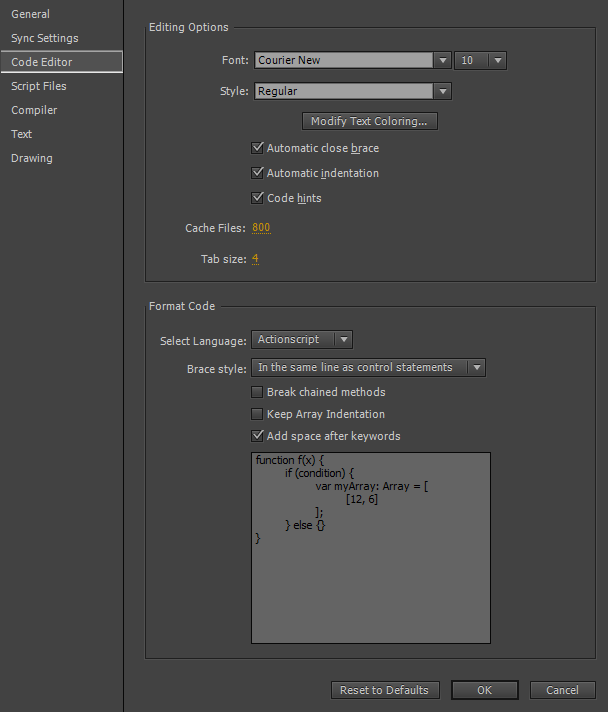Screen dimensions: 608x712
Task: Open the General preferences category
Action: pyautogui.click(x=30, y=14)
